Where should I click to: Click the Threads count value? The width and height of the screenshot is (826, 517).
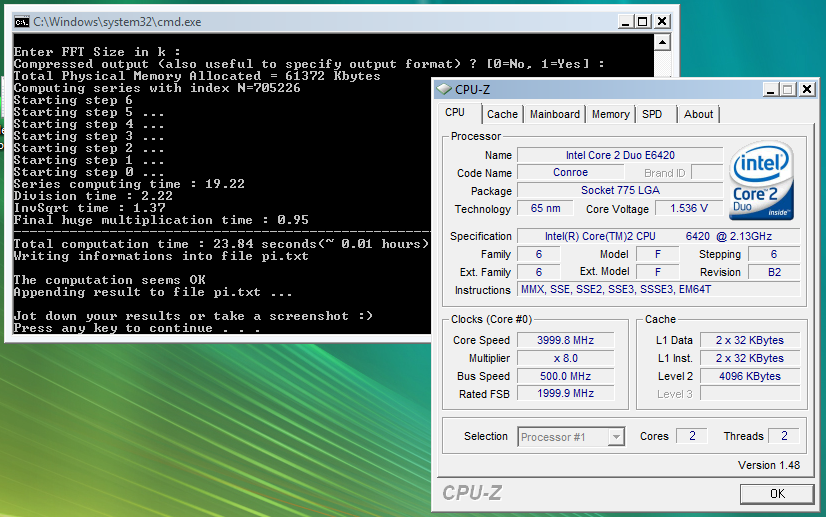784,436
